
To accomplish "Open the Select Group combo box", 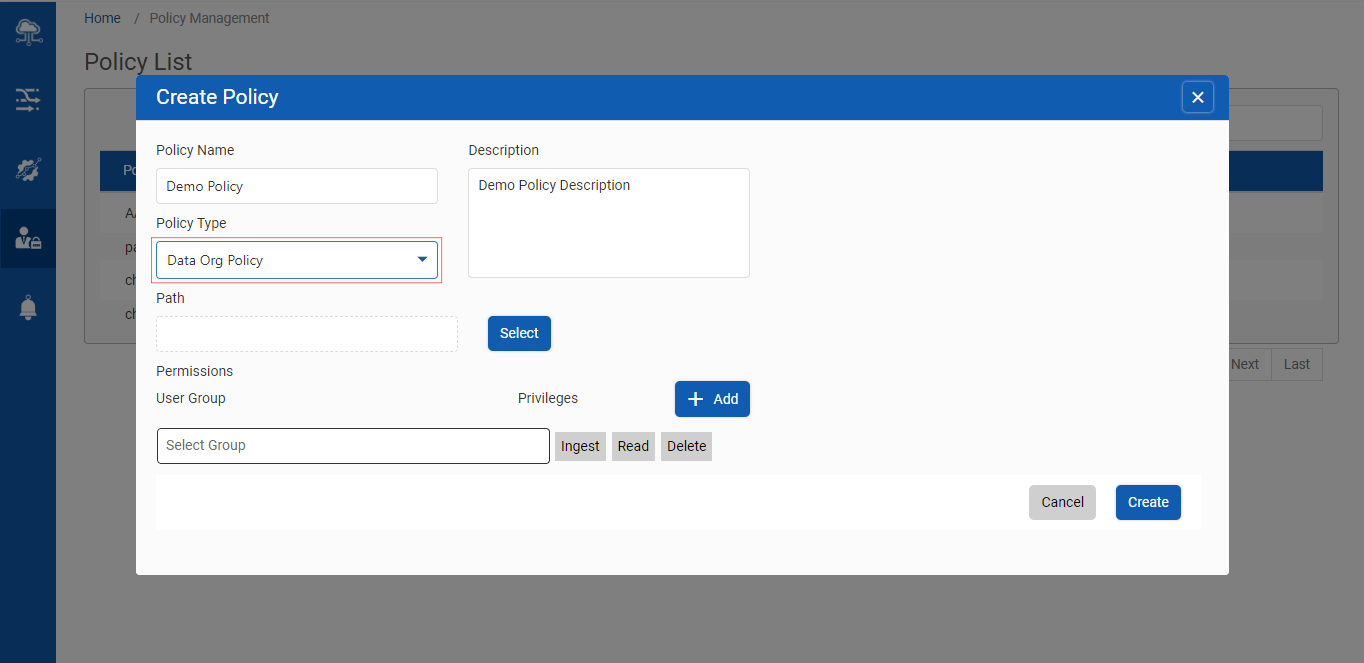I will click(x=353, y=446).
